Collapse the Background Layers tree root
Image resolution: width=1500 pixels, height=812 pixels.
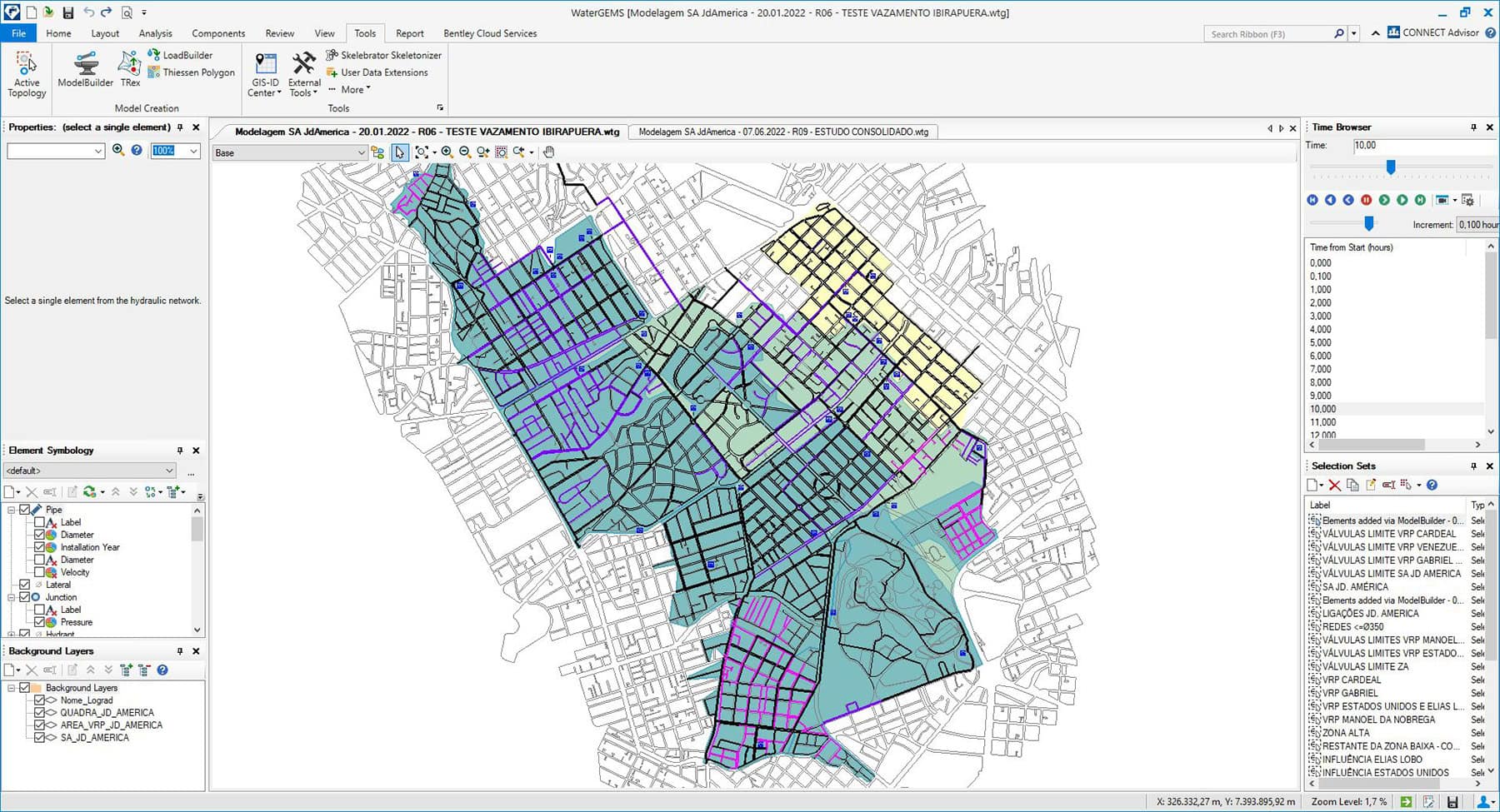[x=12, y=688]
